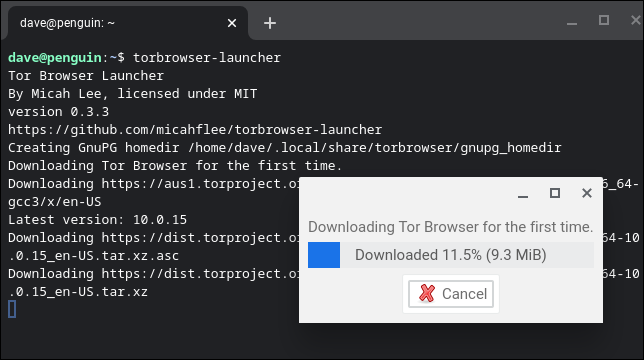Viewport: 644px width, 360px height.
Task: Click the GnuPG homedir path line
Action: (285, 148)
